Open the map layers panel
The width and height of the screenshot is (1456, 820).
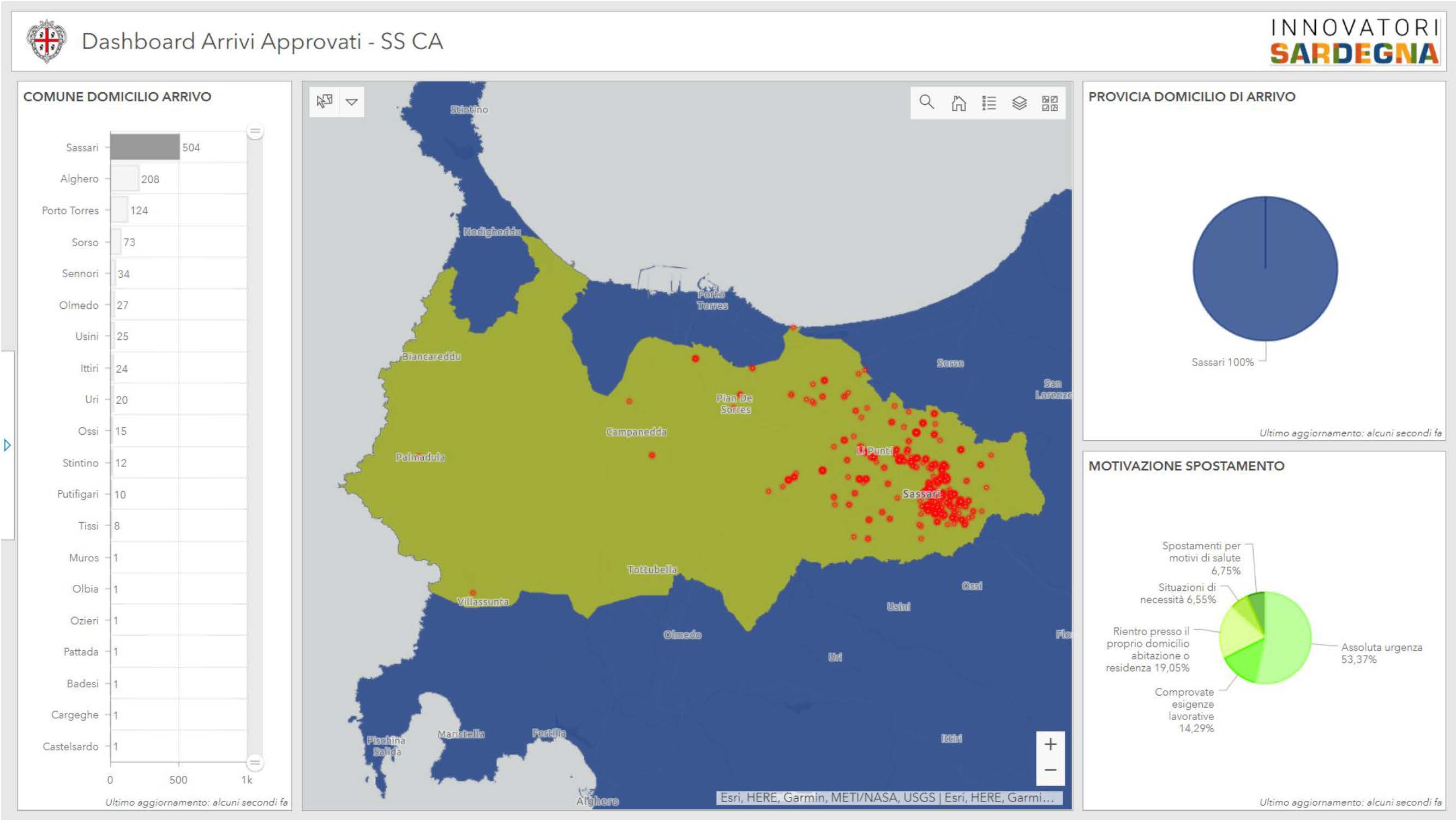tap(1019, 103)
